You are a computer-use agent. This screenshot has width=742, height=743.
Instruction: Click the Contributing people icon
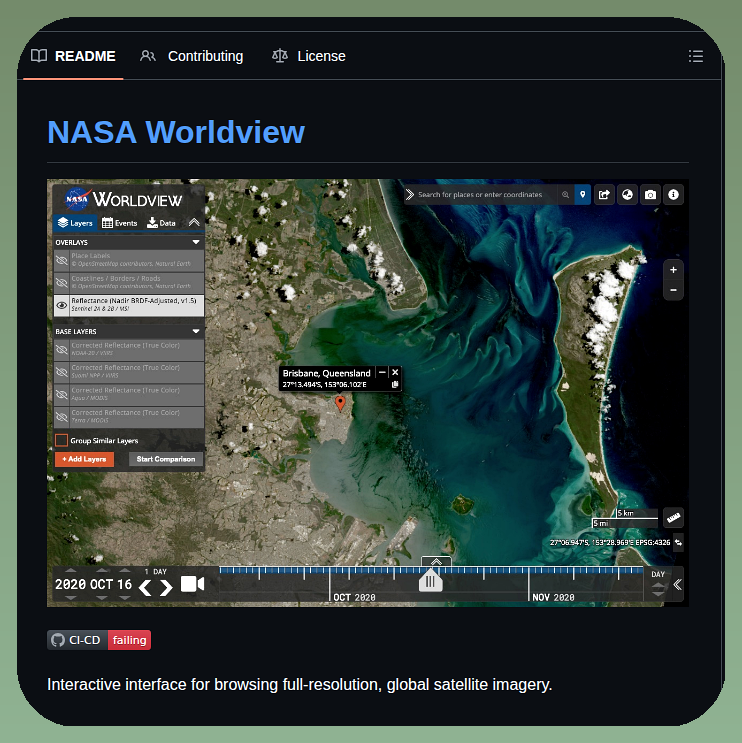pos(148,56)
